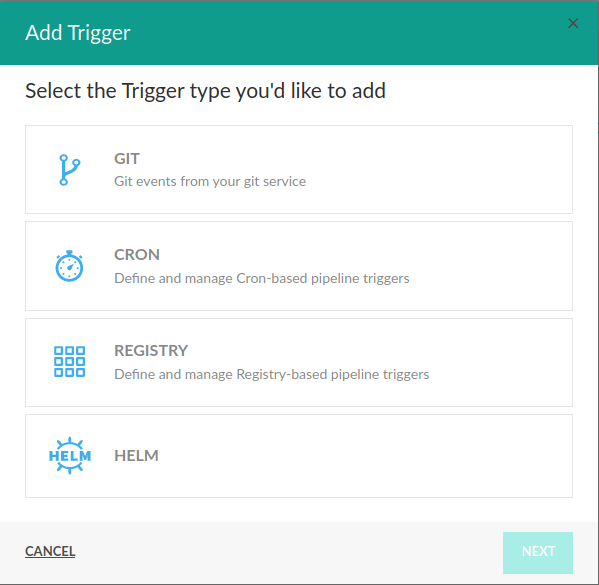Select the REGISTRY trigger title
Image resolution: width=599 pixels, height=585 pixels.
[151, 350]
